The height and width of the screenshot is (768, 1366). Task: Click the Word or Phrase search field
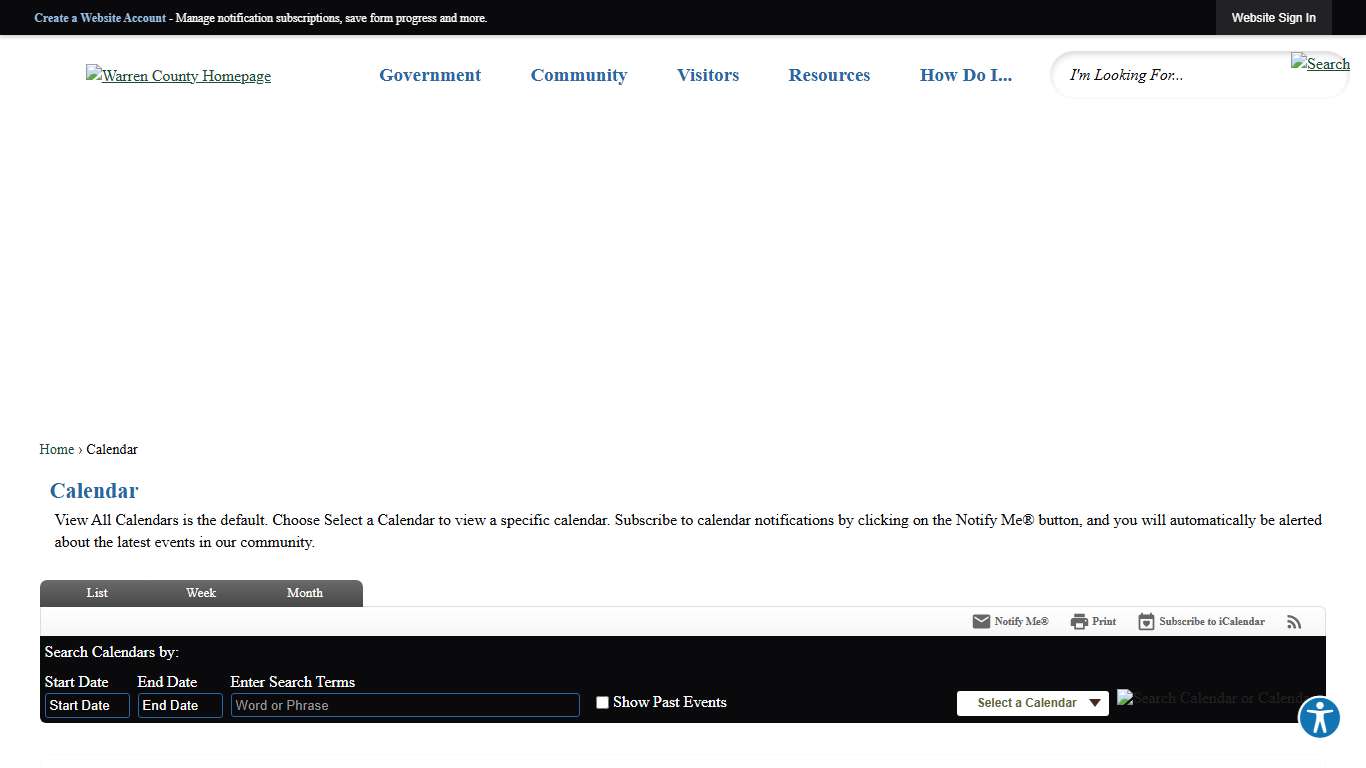tap(405, 706)
